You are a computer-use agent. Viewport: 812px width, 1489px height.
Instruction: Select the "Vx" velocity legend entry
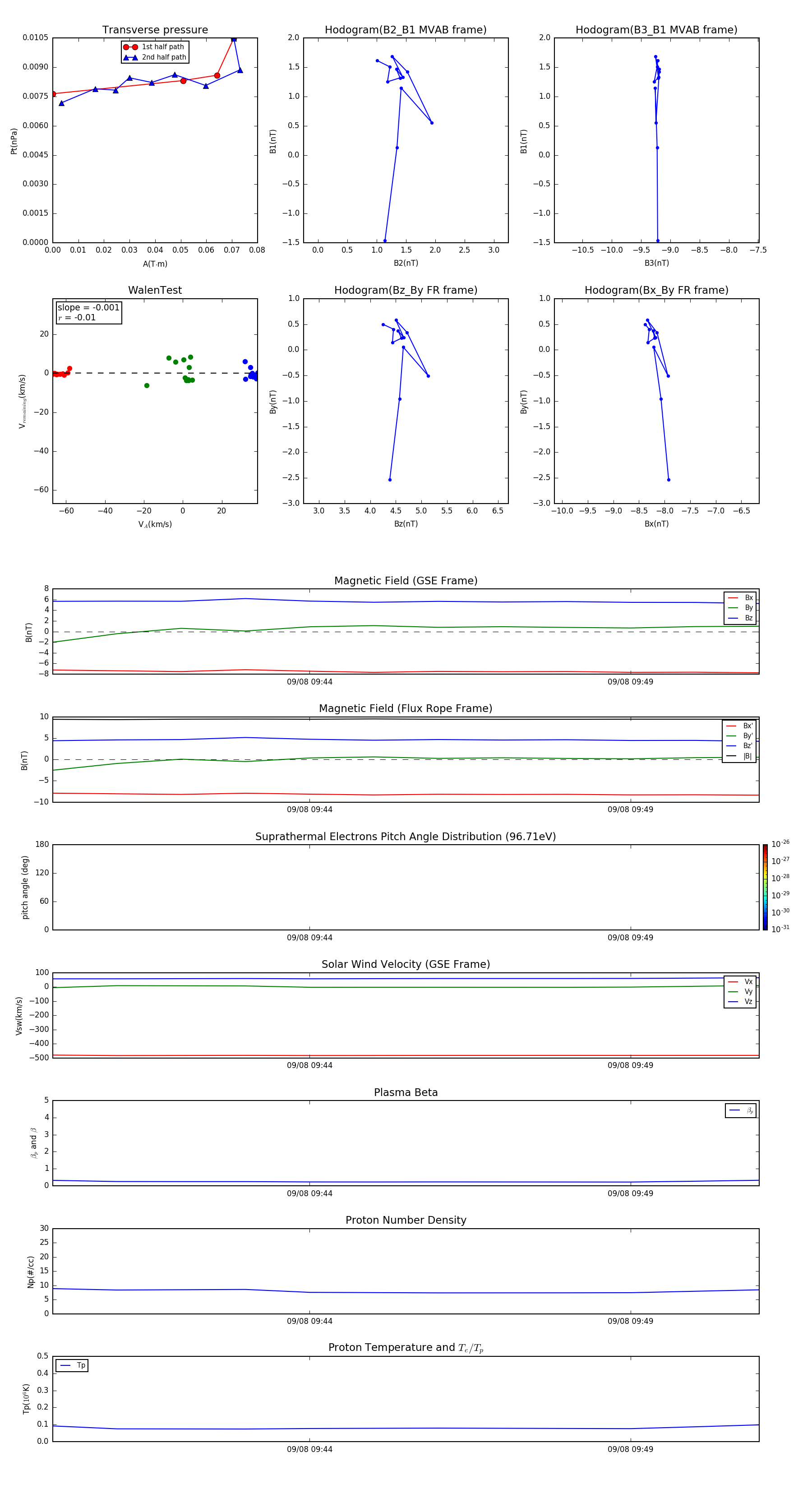point(741,981)
